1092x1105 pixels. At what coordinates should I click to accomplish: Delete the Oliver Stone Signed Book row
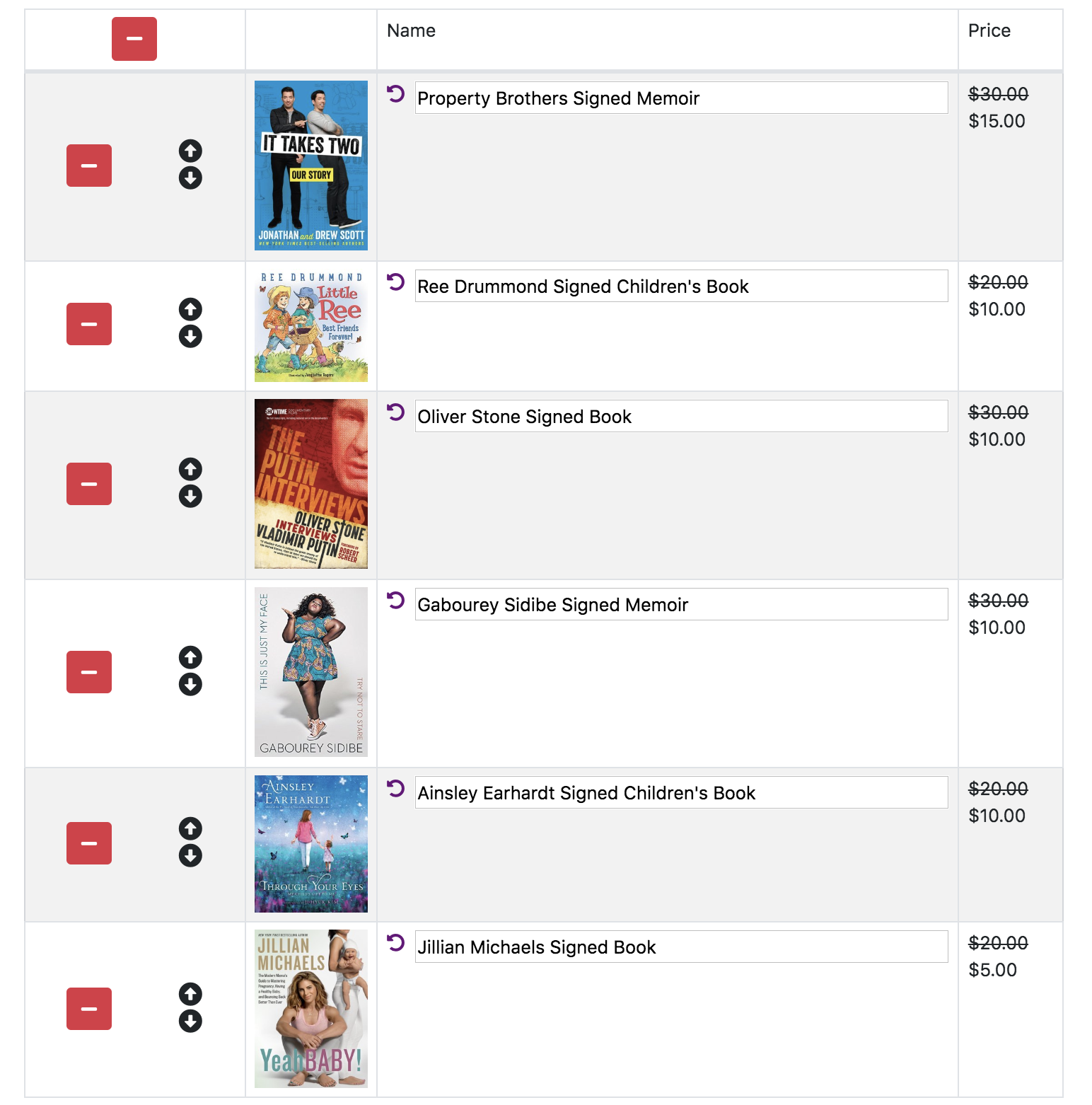[x=89, y=484]
